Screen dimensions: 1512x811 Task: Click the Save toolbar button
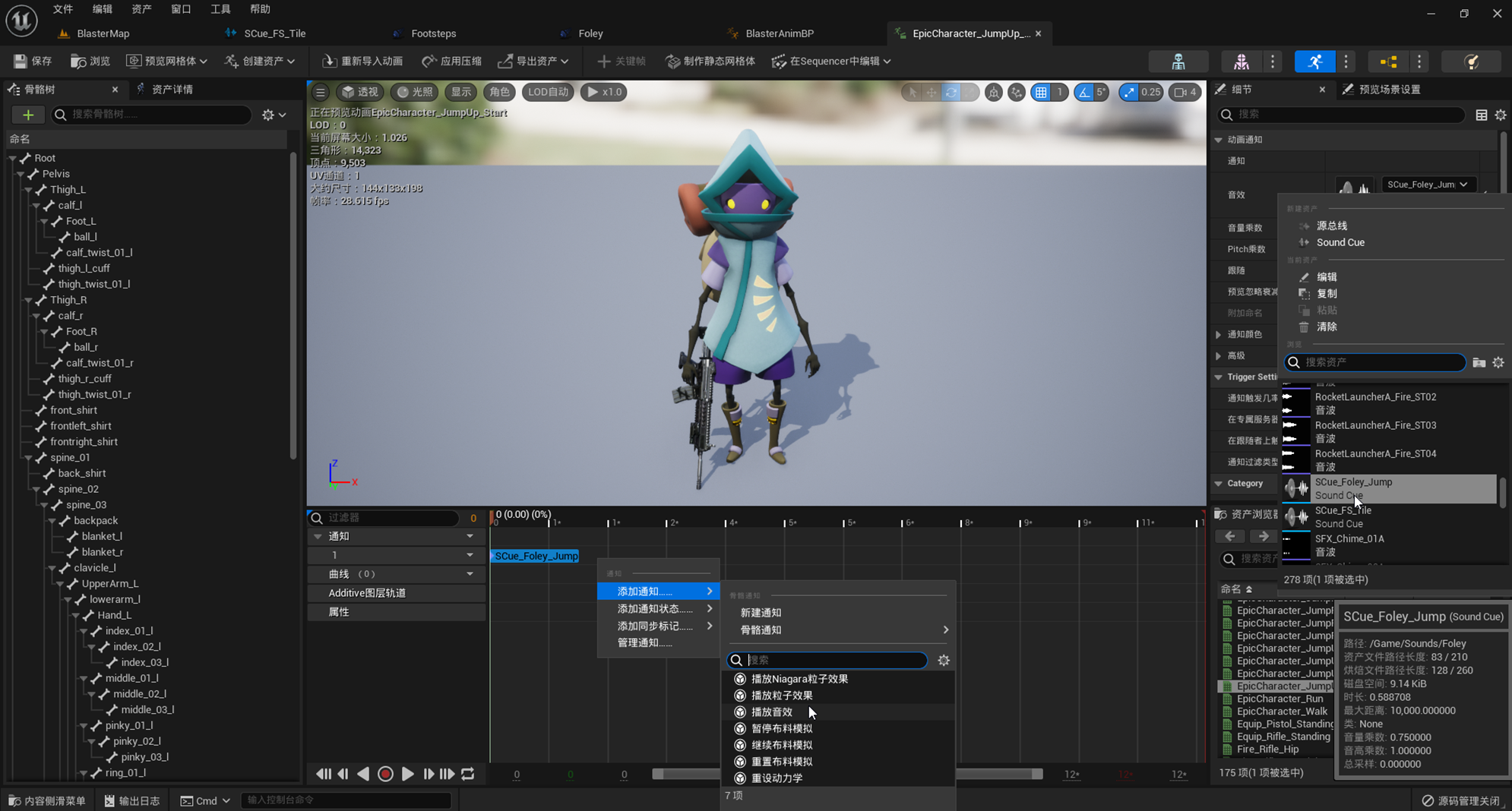(33, 61)
